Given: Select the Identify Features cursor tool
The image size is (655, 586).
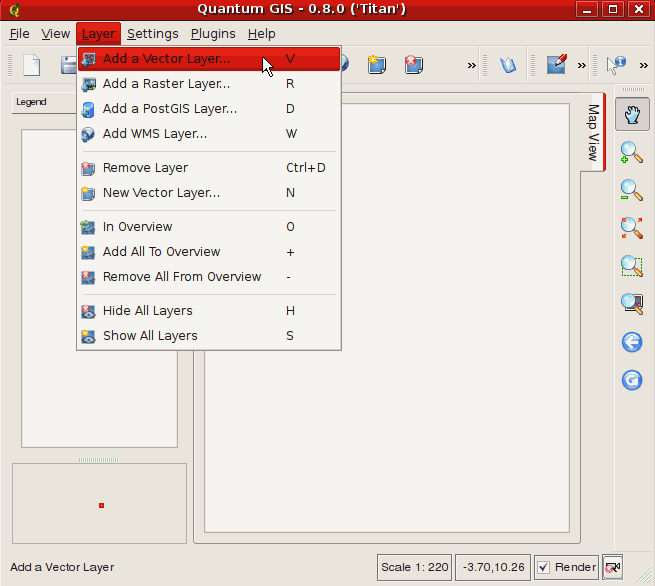Looking at the screenshot, I should point(616,65).
